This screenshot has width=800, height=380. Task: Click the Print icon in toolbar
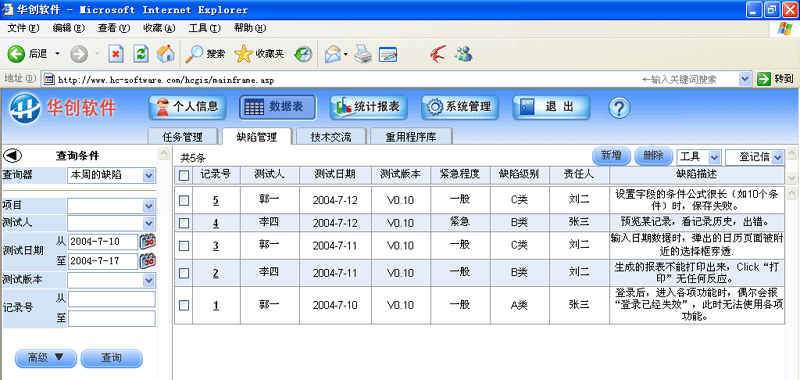pyautogui.click(x=364, y=54)
